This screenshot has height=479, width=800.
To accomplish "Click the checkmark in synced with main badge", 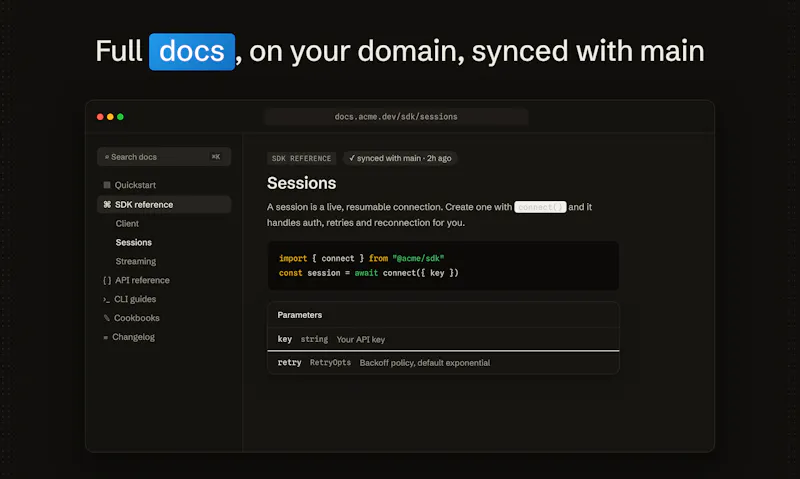I will [352, 158].
